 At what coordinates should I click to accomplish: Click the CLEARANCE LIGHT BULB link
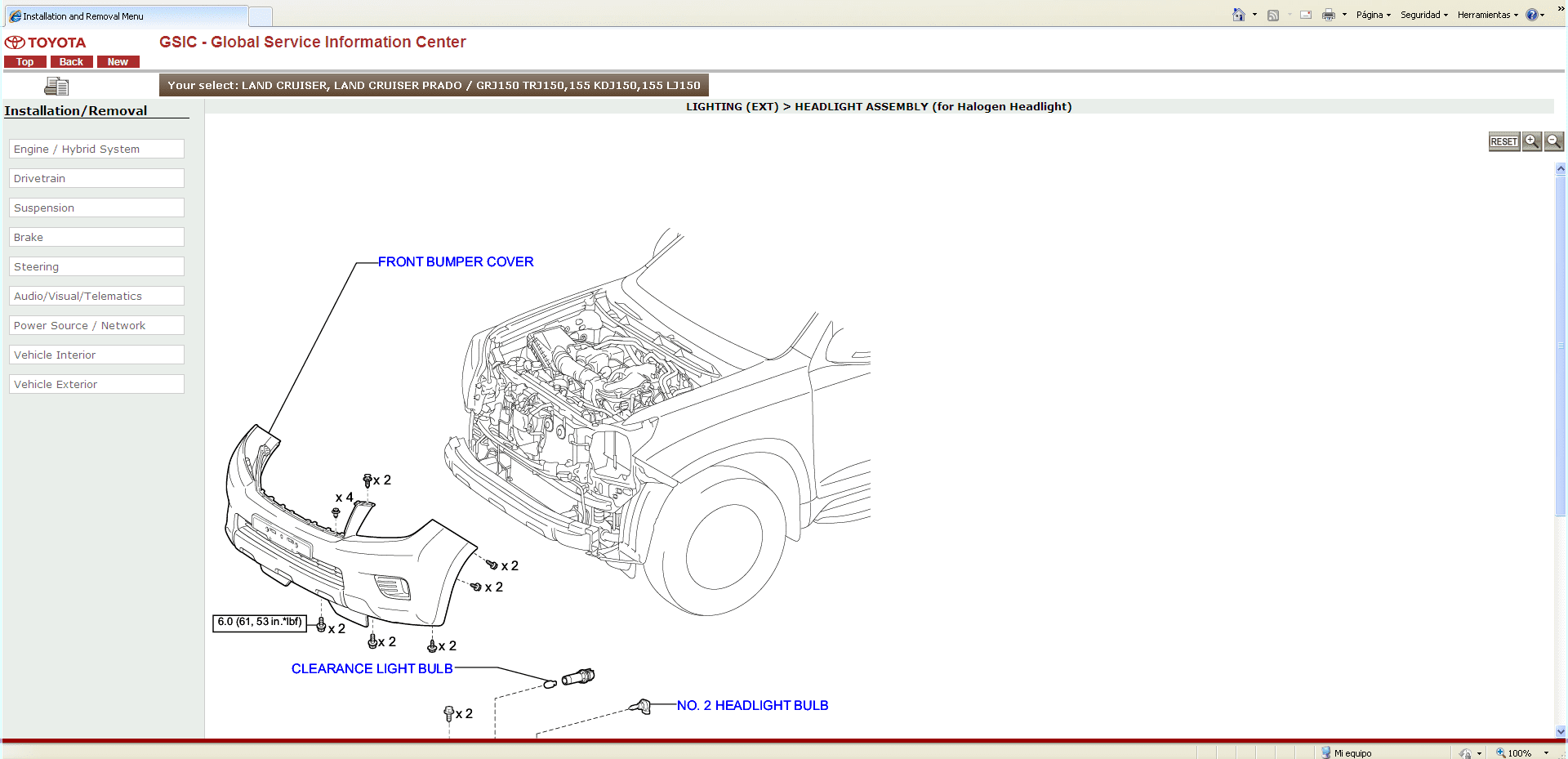372,668
